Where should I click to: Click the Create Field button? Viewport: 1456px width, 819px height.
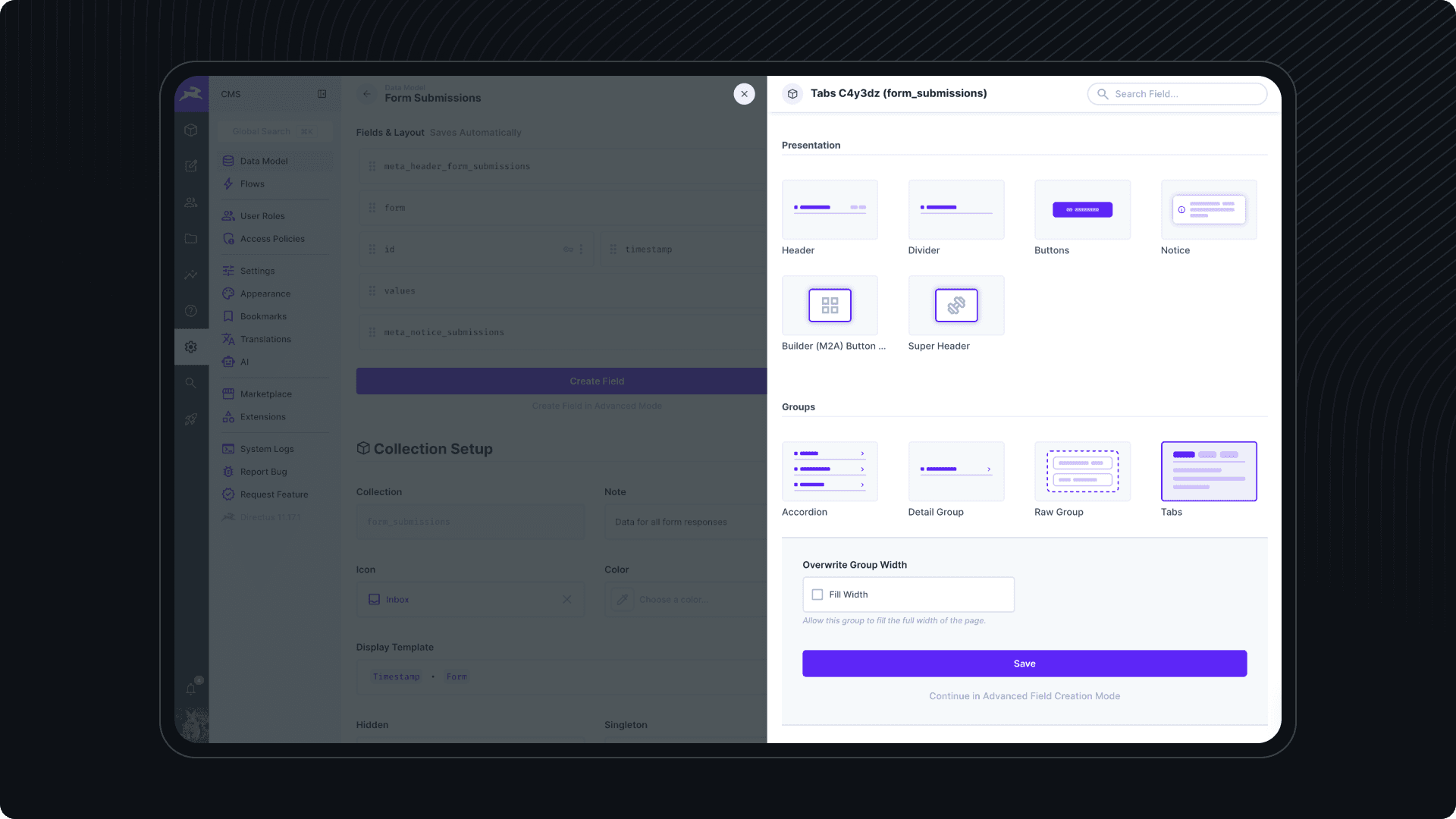point(562,381)
